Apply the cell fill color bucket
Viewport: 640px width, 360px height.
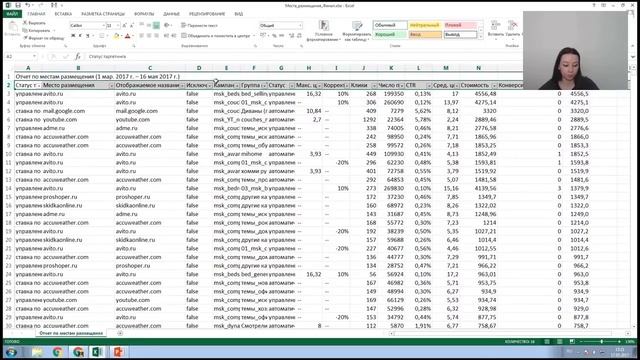(116, 36)
